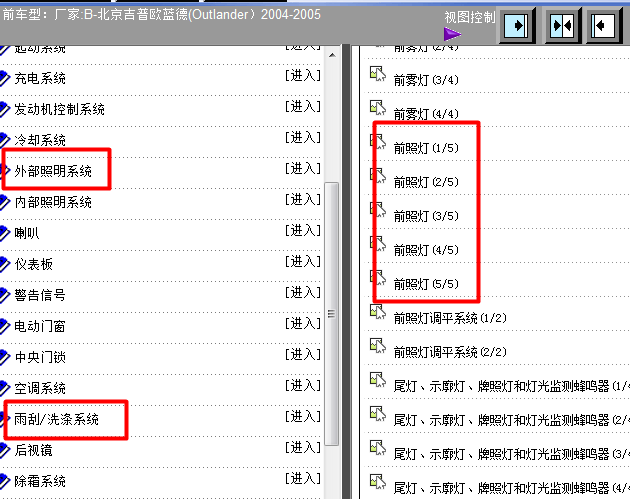Viewport: 630px width, 499px height.
Task: Click the blue bullet icon beside 充电系统
Action: pos(4,78)
